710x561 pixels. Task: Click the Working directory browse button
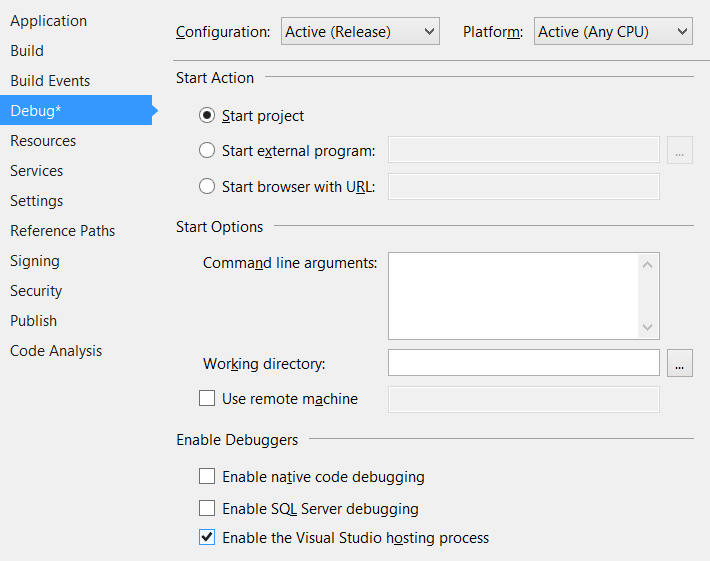680,363
